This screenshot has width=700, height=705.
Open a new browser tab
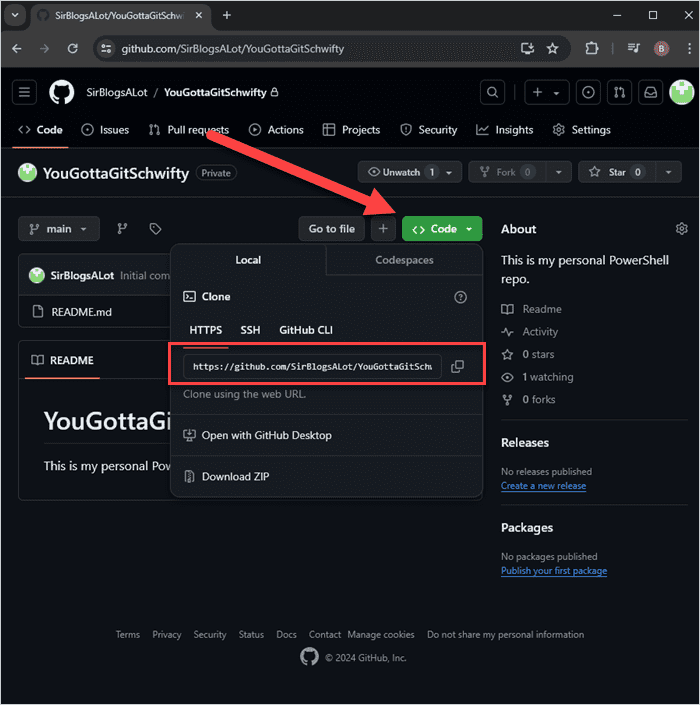coord(227,15)
